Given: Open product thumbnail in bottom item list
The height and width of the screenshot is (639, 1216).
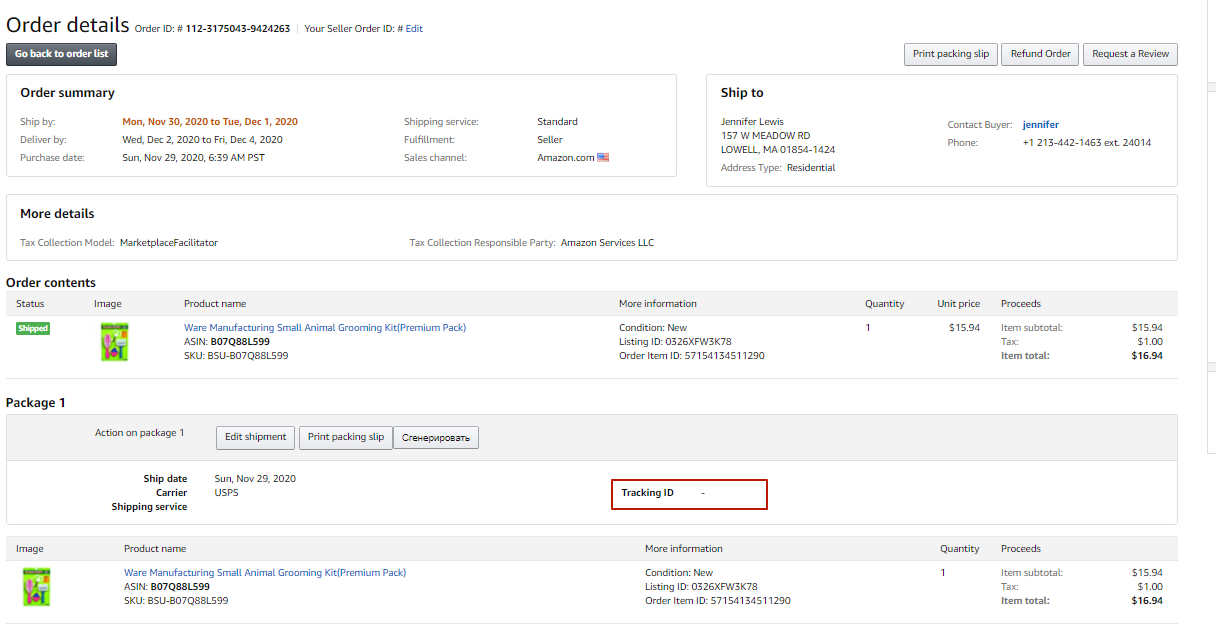Looking at the screenshot, I should (x=36, y=586).
